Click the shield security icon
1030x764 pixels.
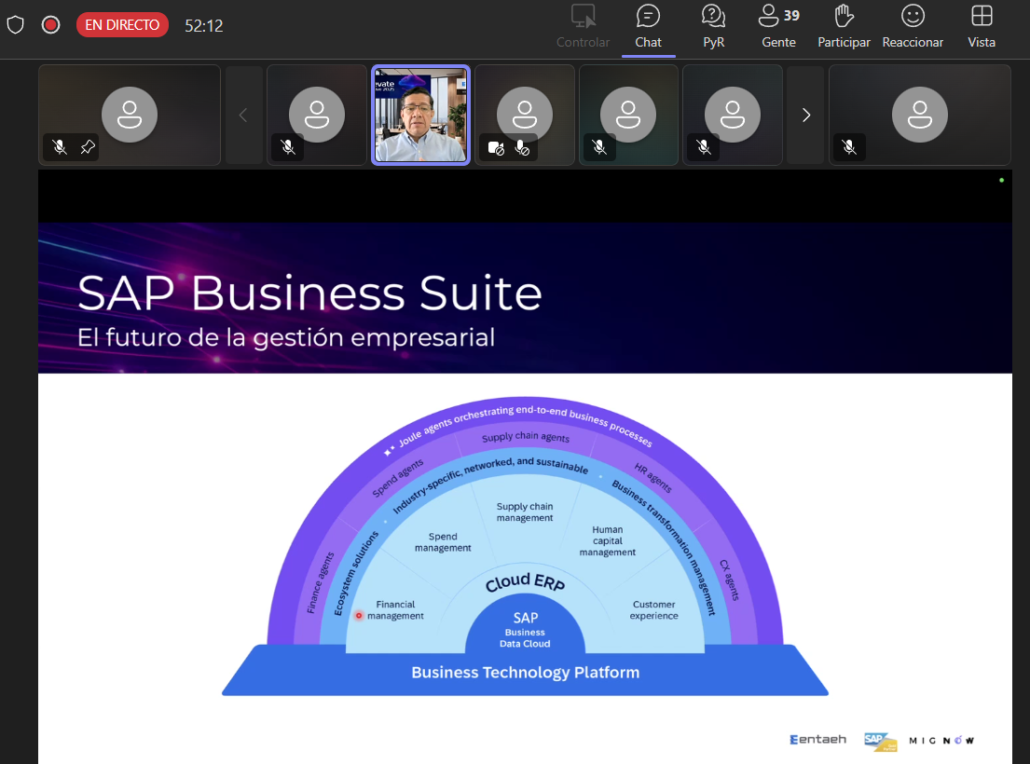(x=15, y=25)
